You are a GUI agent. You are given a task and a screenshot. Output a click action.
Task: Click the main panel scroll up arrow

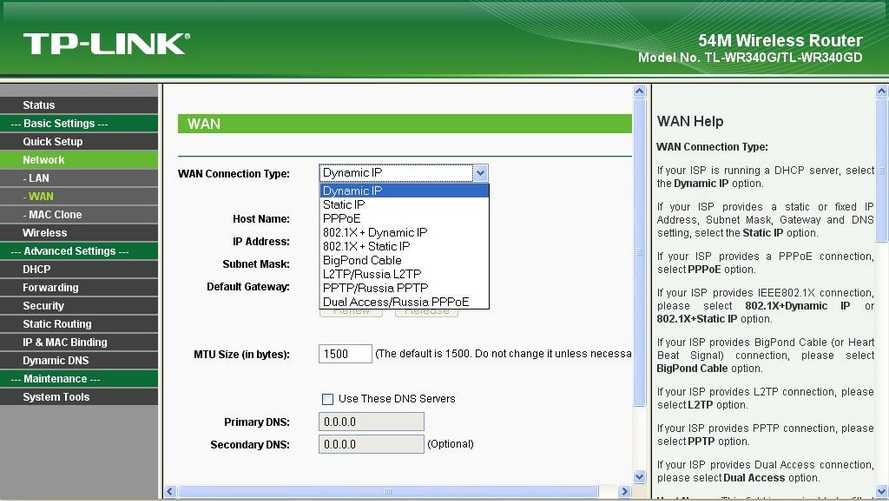pyautogui.click(x=640, y=92)
